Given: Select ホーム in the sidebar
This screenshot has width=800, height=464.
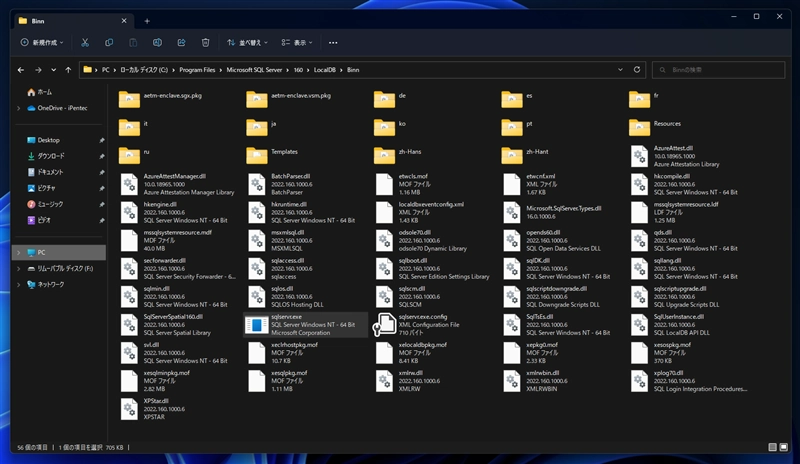Looking at the screenshot, I should (x=39, y=92).
